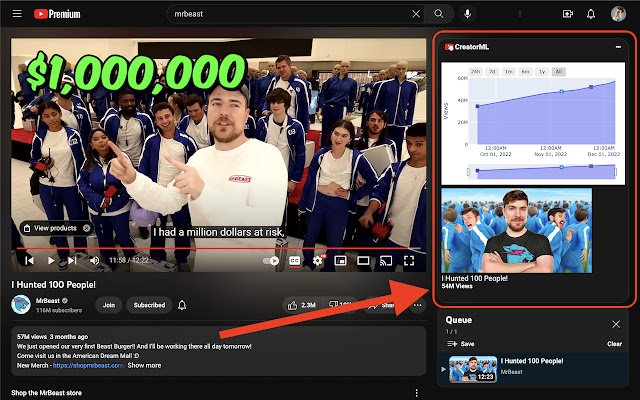Open the account avatar menu
Screen dimensions: 640x400
[618, 14]
